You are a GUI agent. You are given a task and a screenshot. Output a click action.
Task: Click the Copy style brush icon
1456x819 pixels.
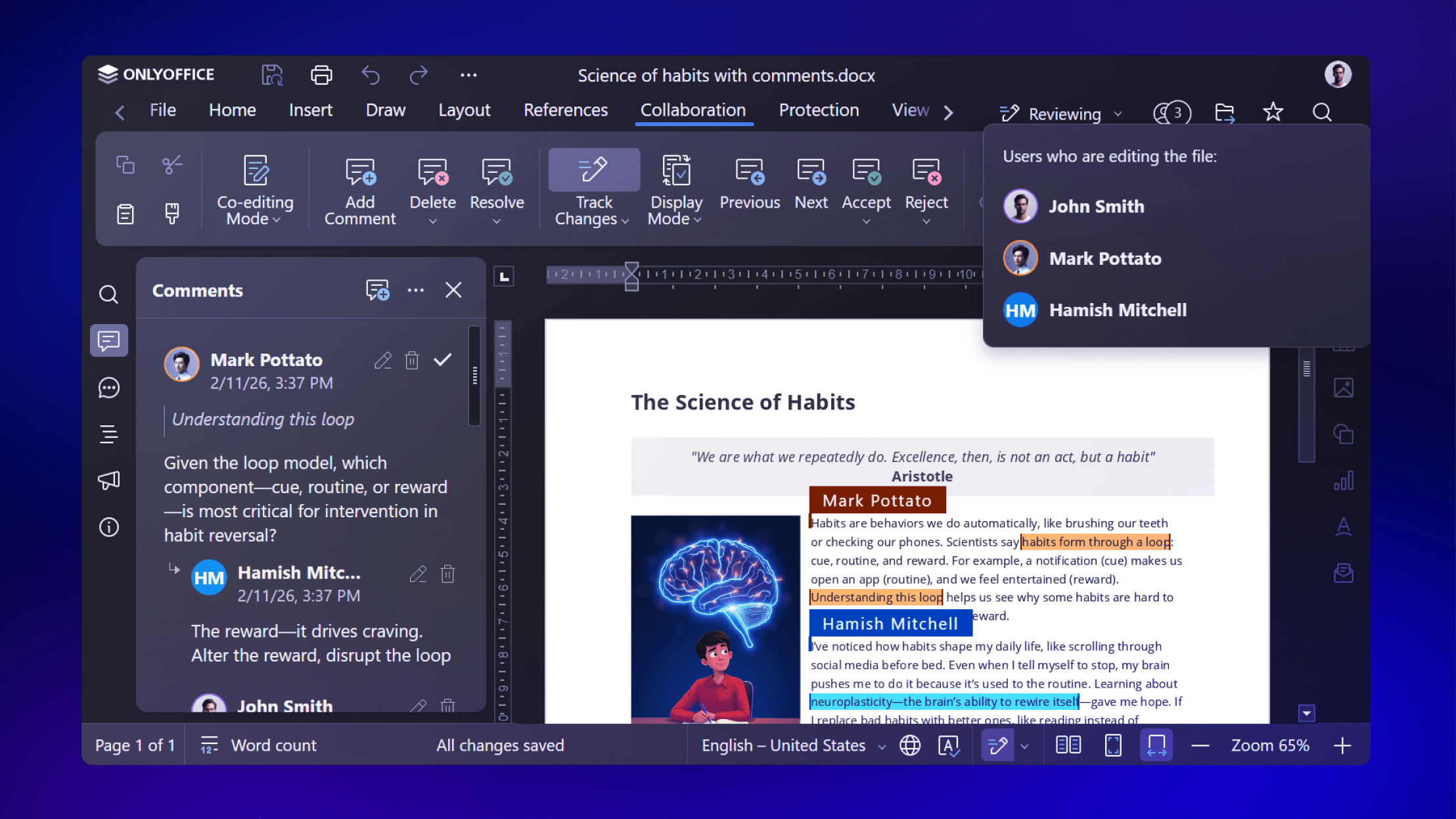(x=172, y=214)
